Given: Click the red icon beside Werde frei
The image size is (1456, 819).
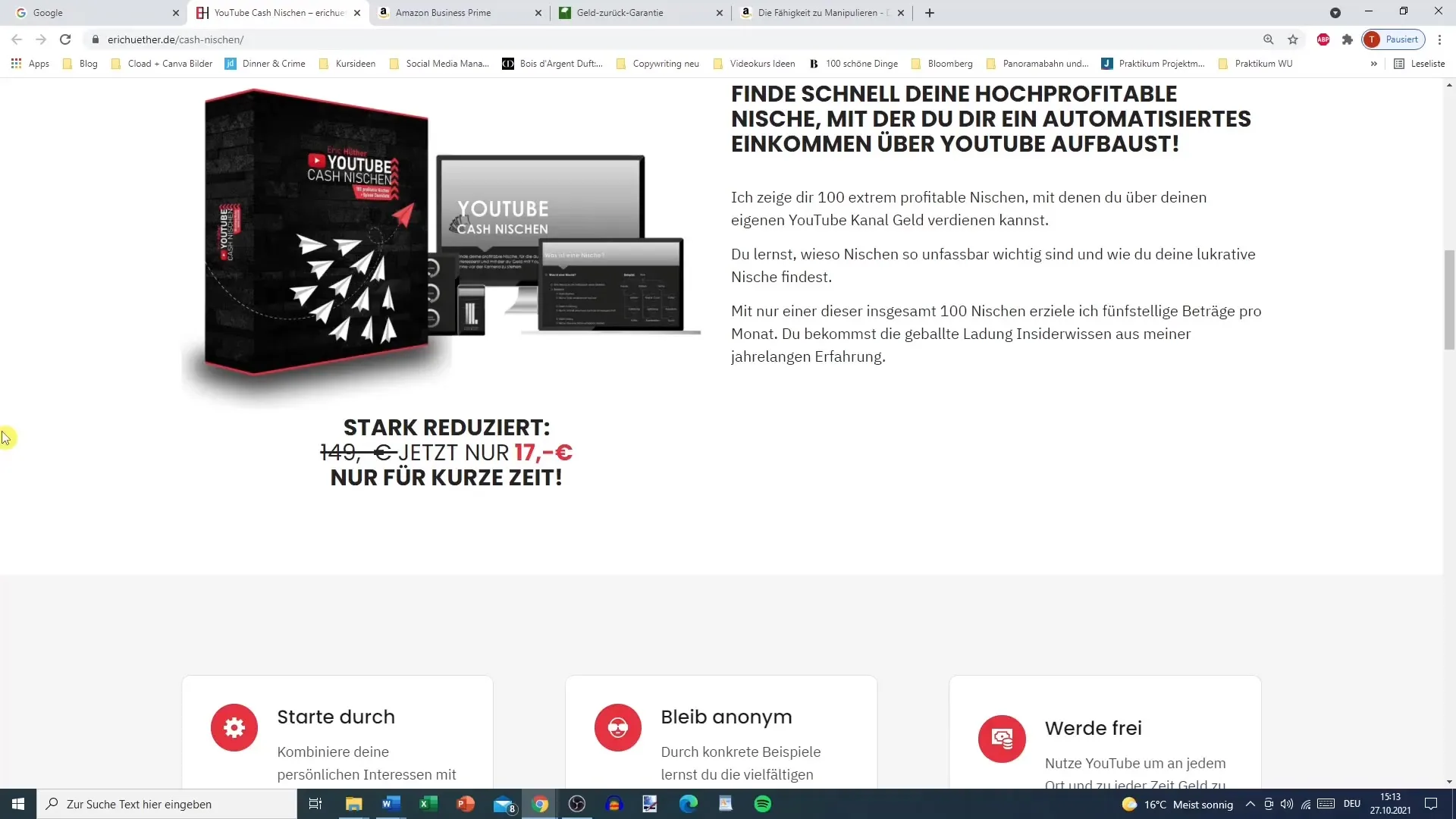Looking at the screenshot, I should click(x=1002, y=739).
